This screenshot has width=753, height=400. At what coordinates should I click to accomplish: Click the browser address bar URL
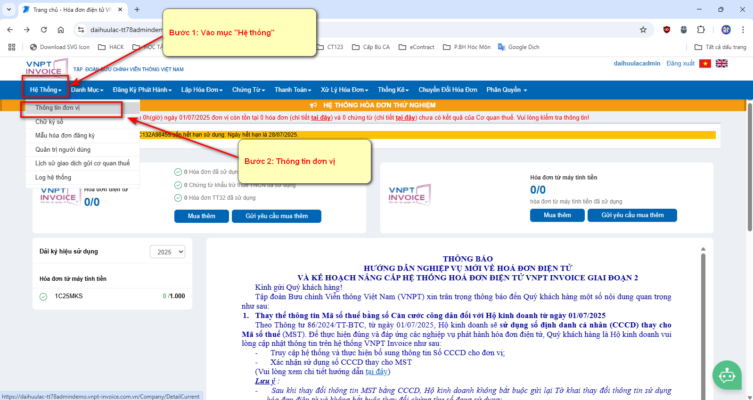(x=126, y=30)
